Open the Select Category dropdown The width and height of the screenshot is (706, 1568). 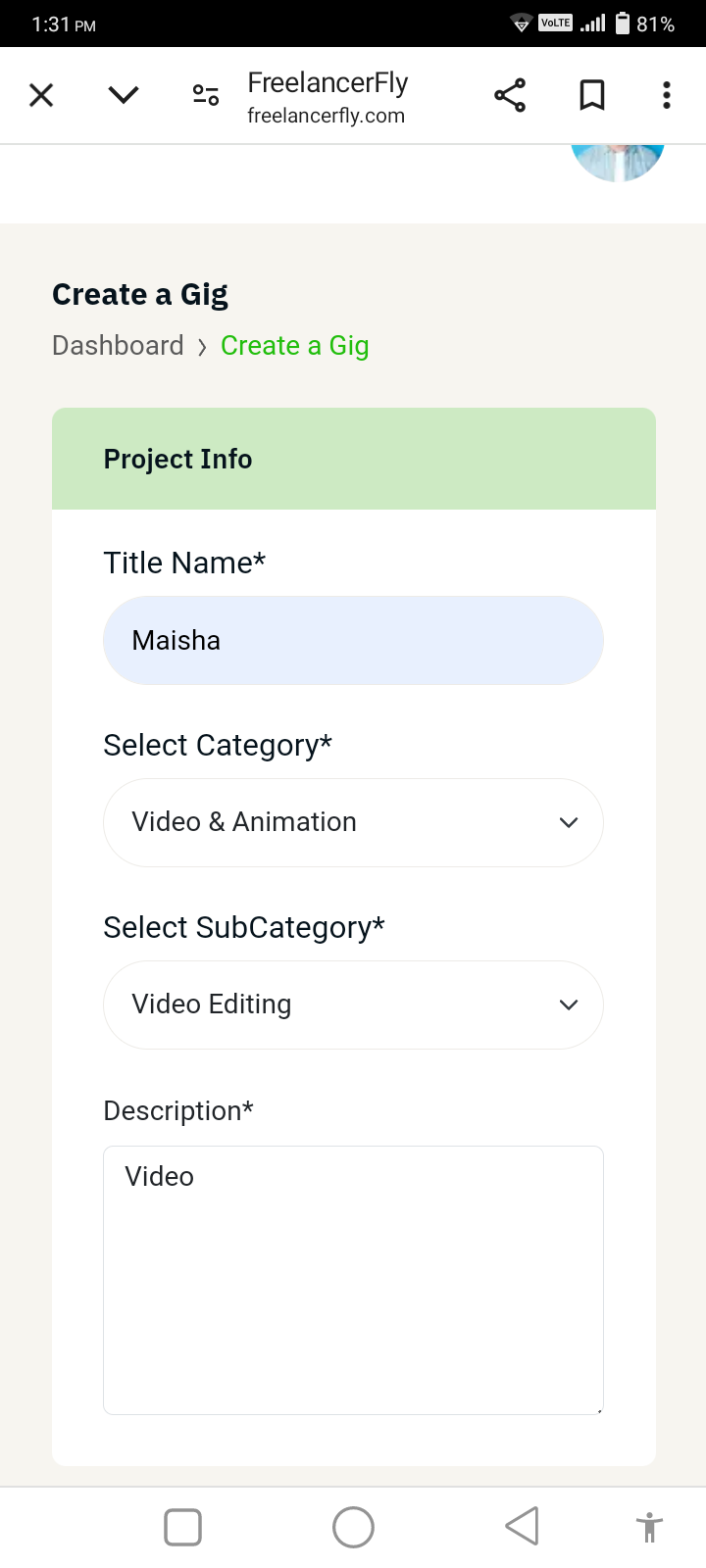353,823
